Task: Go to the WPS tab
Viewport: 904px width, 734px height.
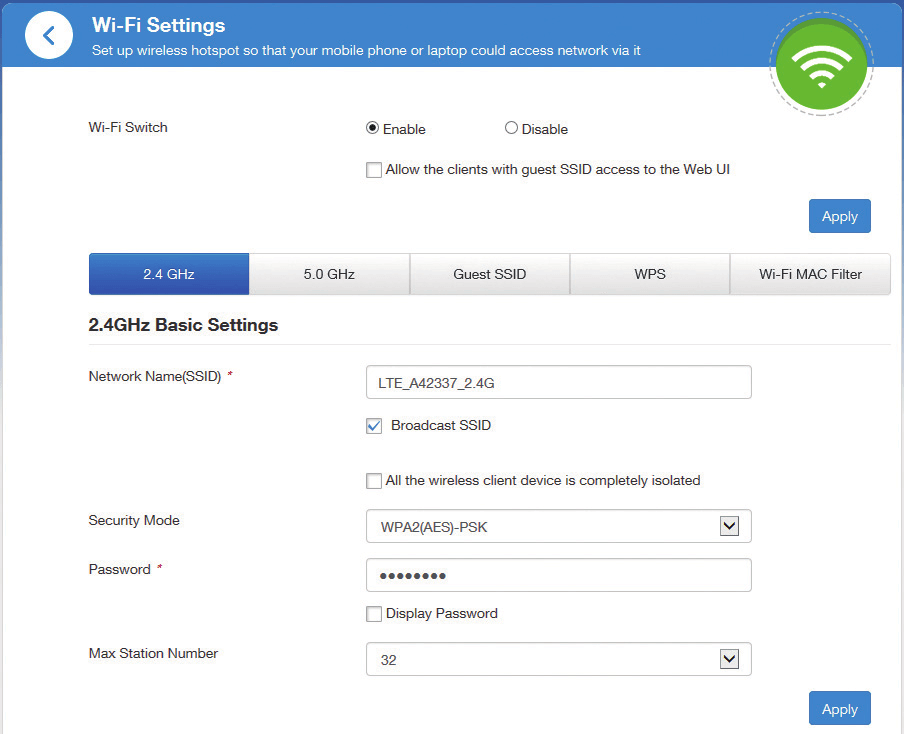Action: click(649, 274)
